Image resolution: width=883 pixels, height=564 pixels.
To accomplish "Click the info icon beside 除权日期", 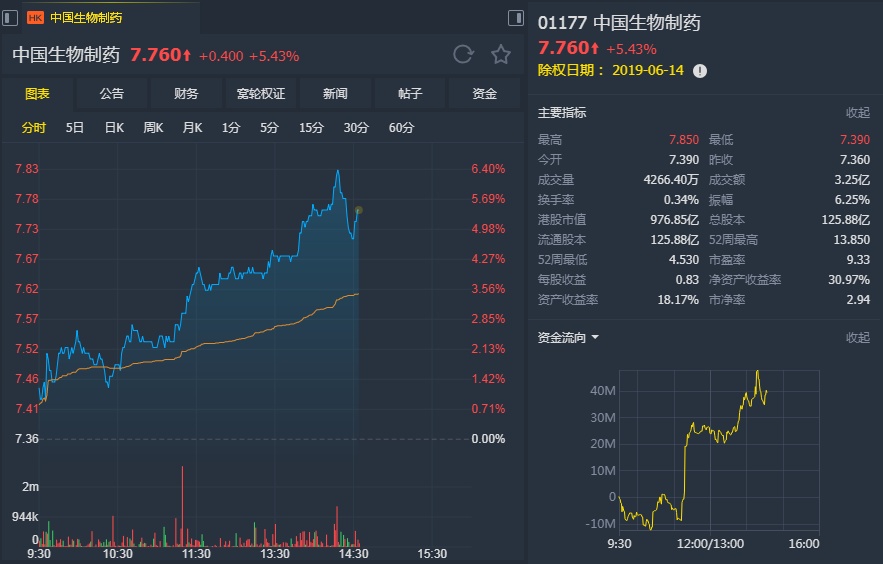I will [700, 70].
